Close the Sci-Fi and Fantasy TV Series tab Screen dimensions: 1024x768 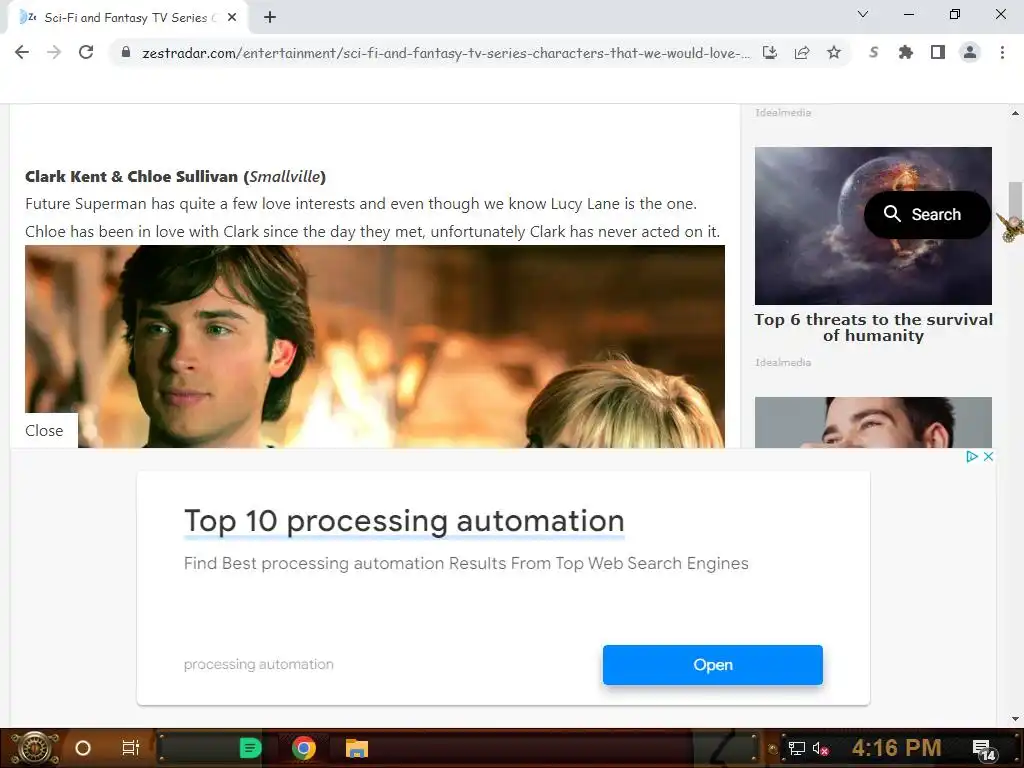(x=232, y=18)
